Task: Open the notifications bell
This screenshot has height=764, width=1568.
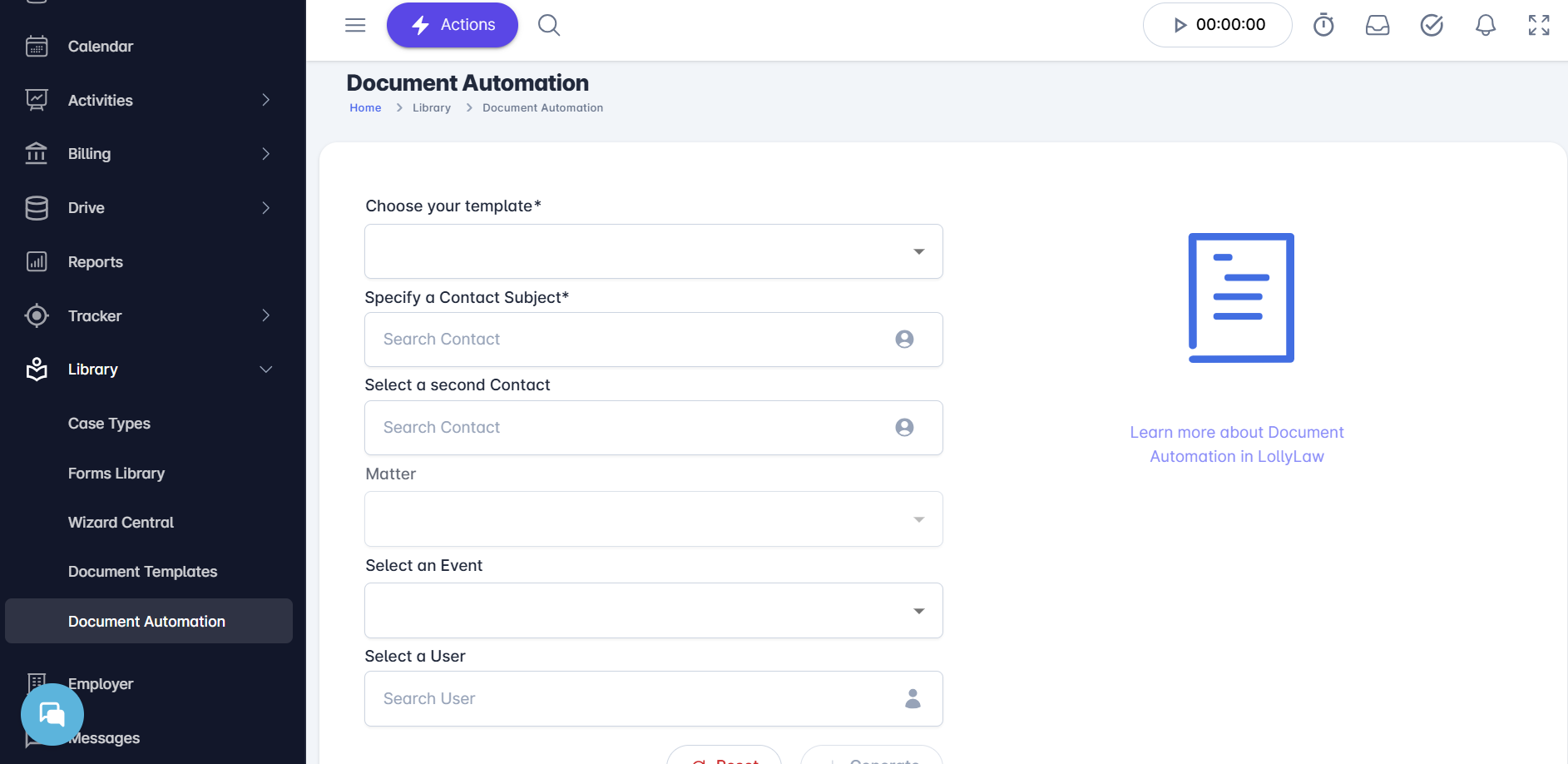Action: 1486,25
